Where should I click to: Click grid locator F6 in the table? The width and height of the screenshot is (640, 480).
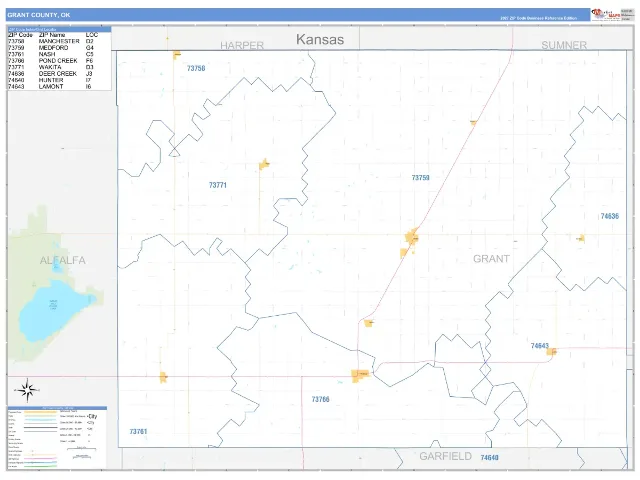pos(89,61)
